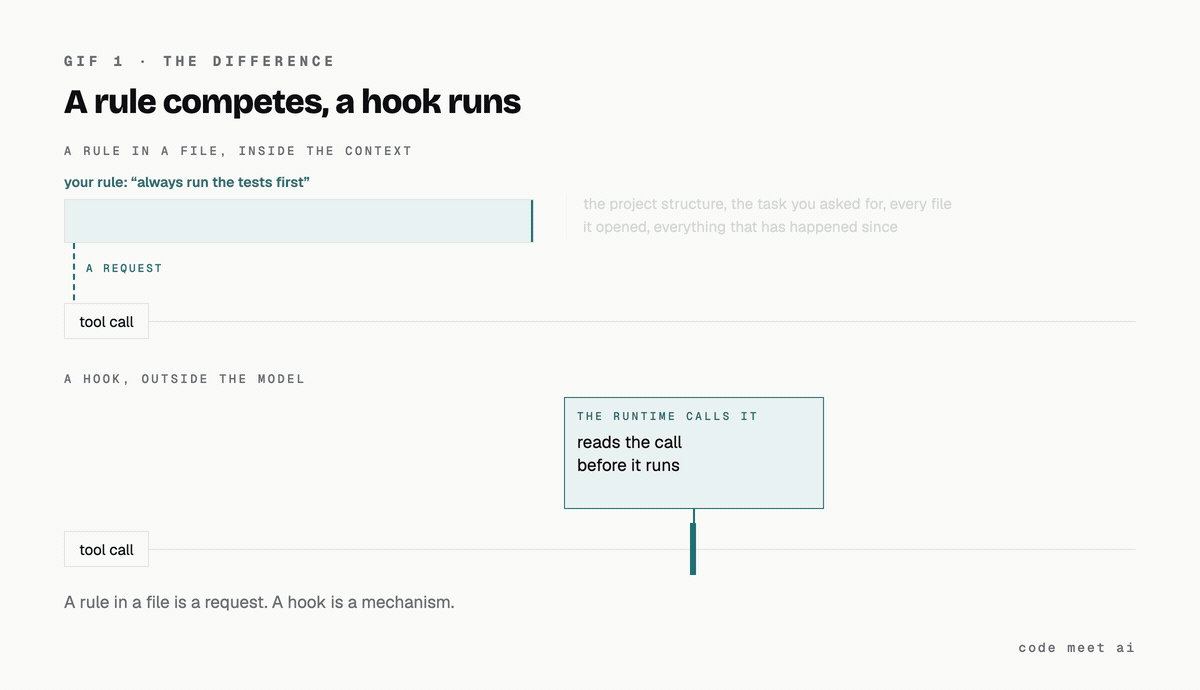Click the "tool call" box in the hook section
Viewport: 1200px width, 690px height.
(x=106, y=550)
